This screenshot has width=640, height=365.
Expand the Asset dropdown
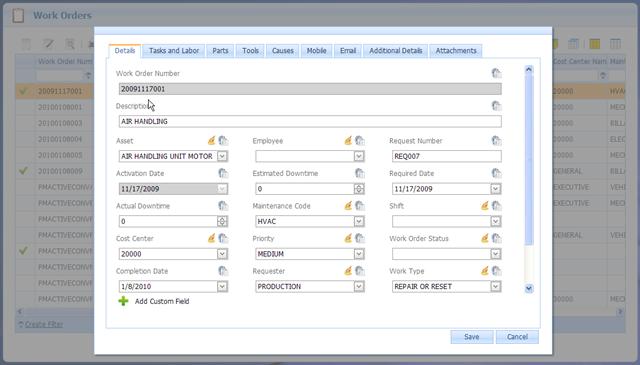click(222, 156)
